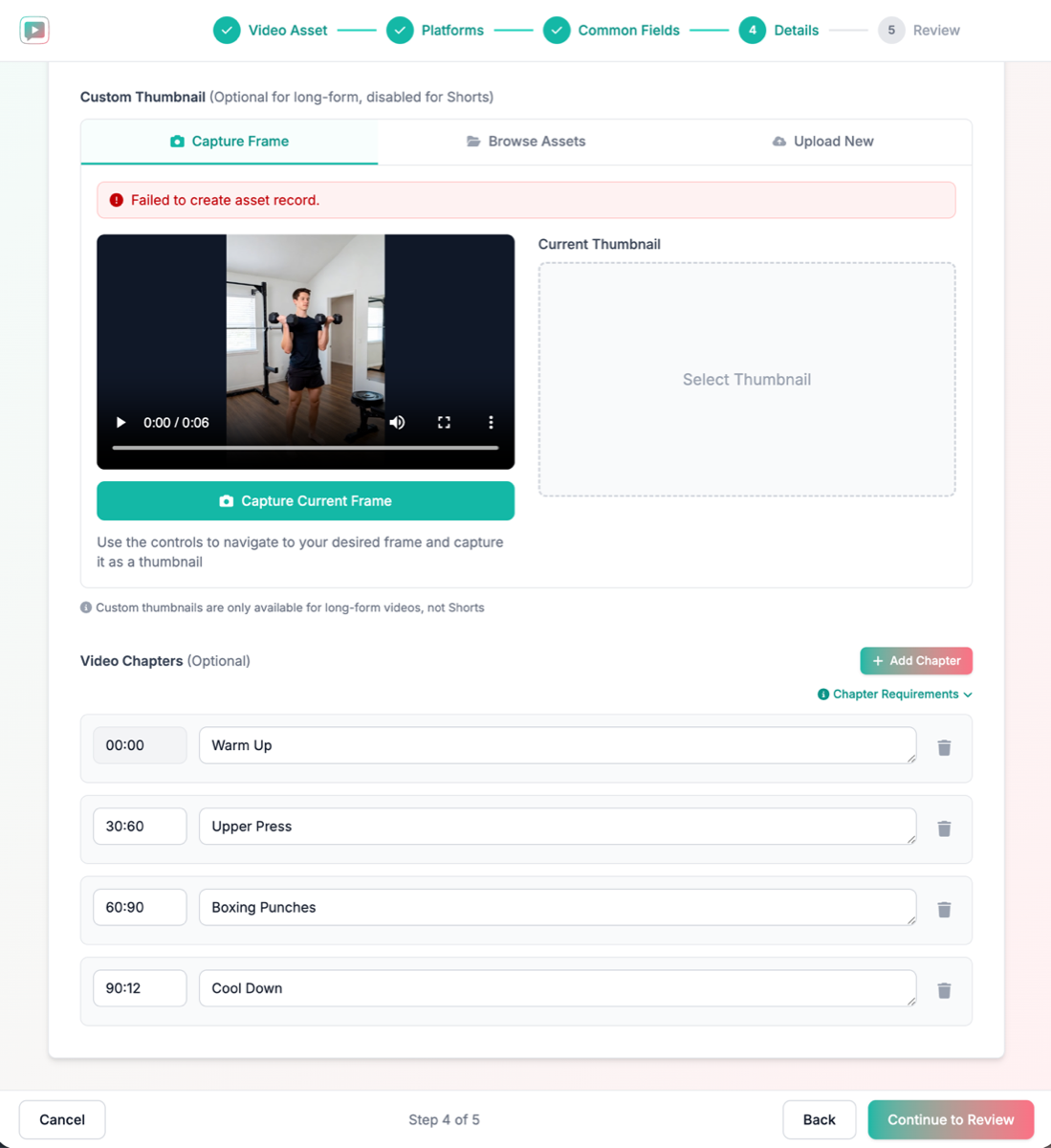Edit the Upper Press timestamp field

[x=140, y=826]
